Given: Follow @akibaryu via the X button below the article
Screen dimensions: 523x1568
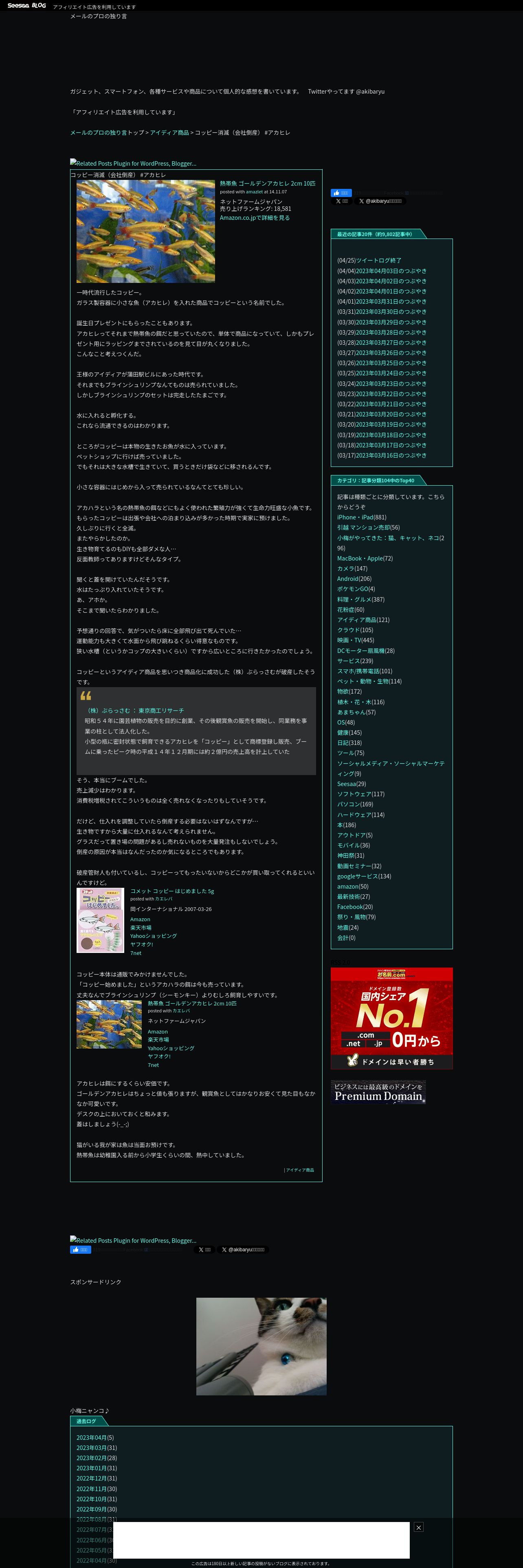Looking at the screenshot, I should click(243, 1250).
